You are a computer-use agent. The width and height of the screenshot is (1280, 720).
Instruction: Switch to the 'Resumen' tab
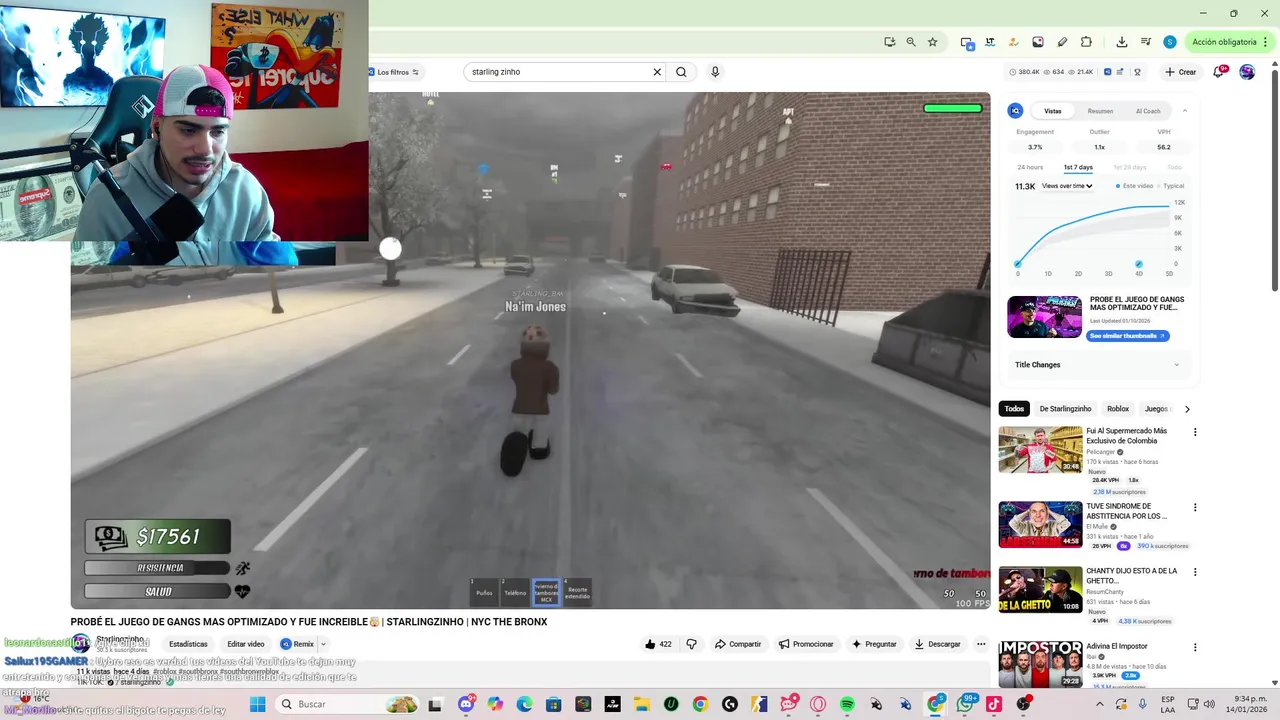click(x=1100, y=111)
